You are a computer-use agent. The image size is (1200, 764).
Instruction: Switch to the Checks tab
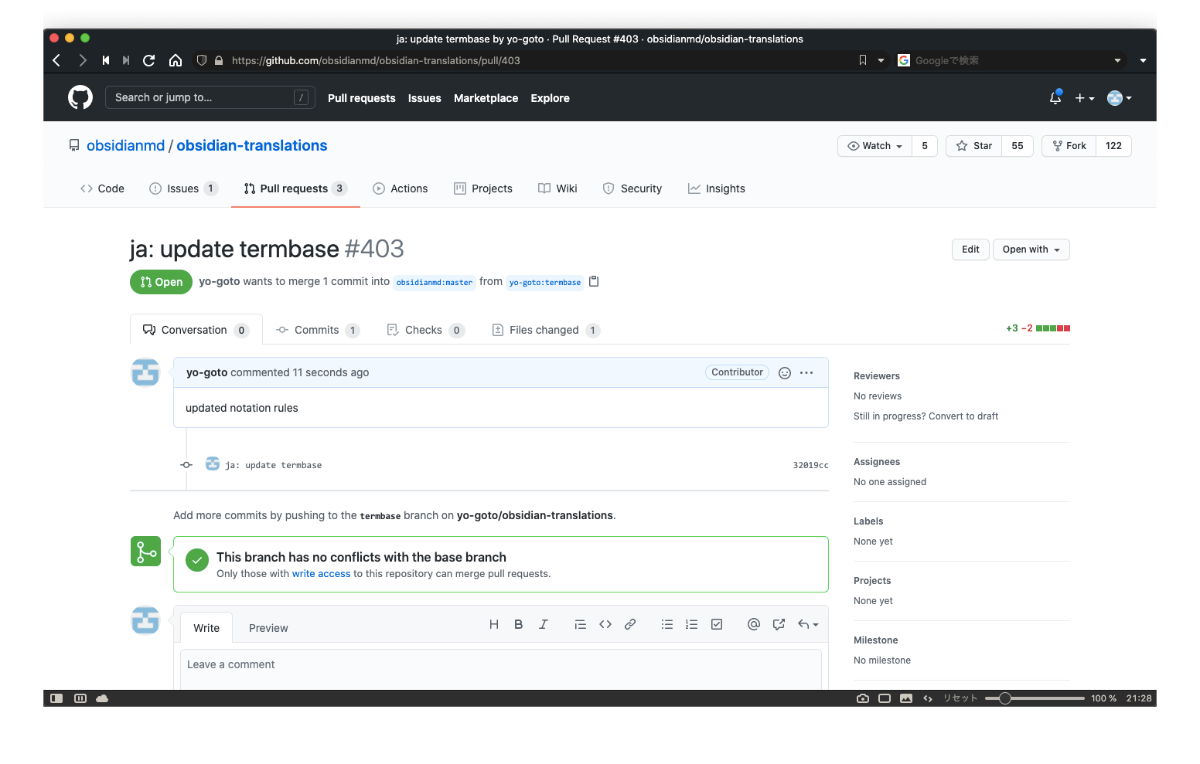point(425,330)
